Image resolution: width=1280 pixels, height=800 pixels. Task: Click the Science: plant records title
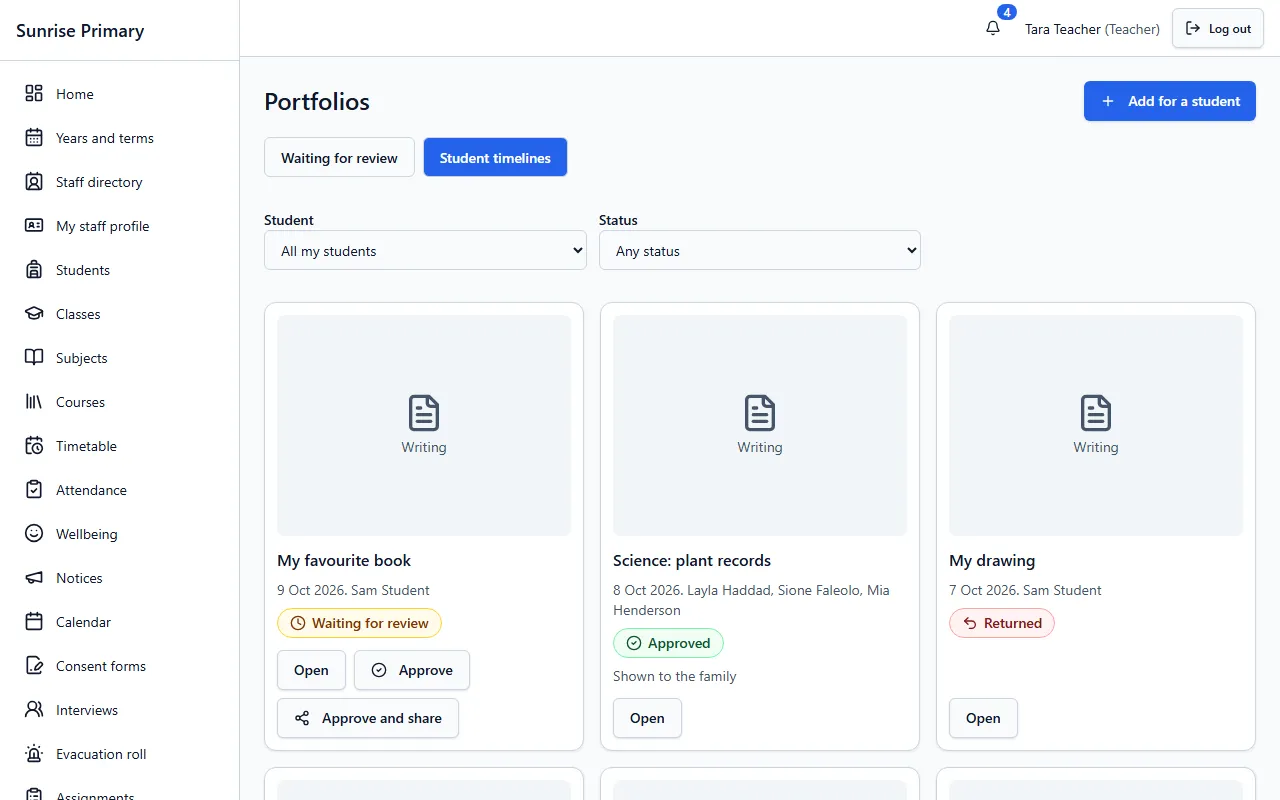tap(692, 560)
